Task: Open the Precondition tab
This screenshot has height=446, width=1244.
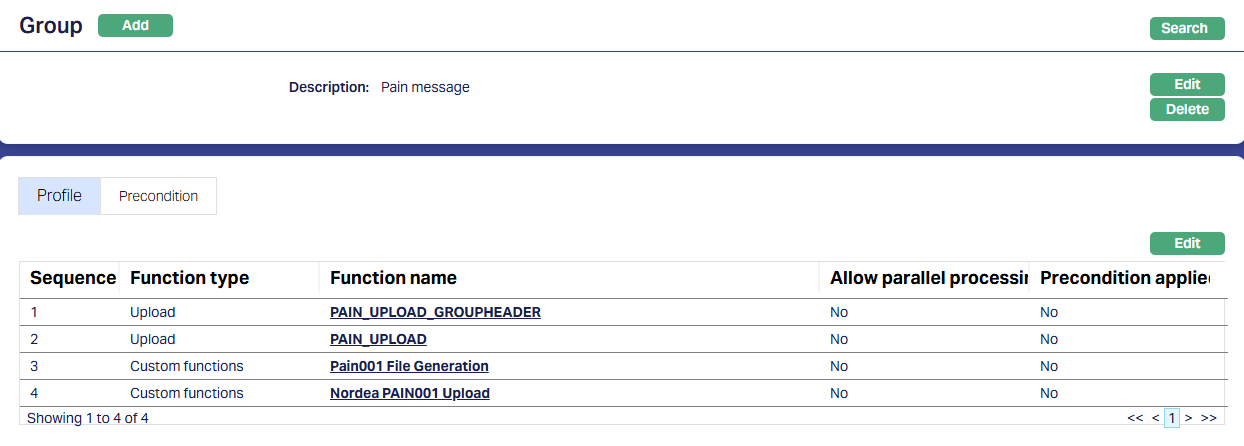Action: (158, 196)
